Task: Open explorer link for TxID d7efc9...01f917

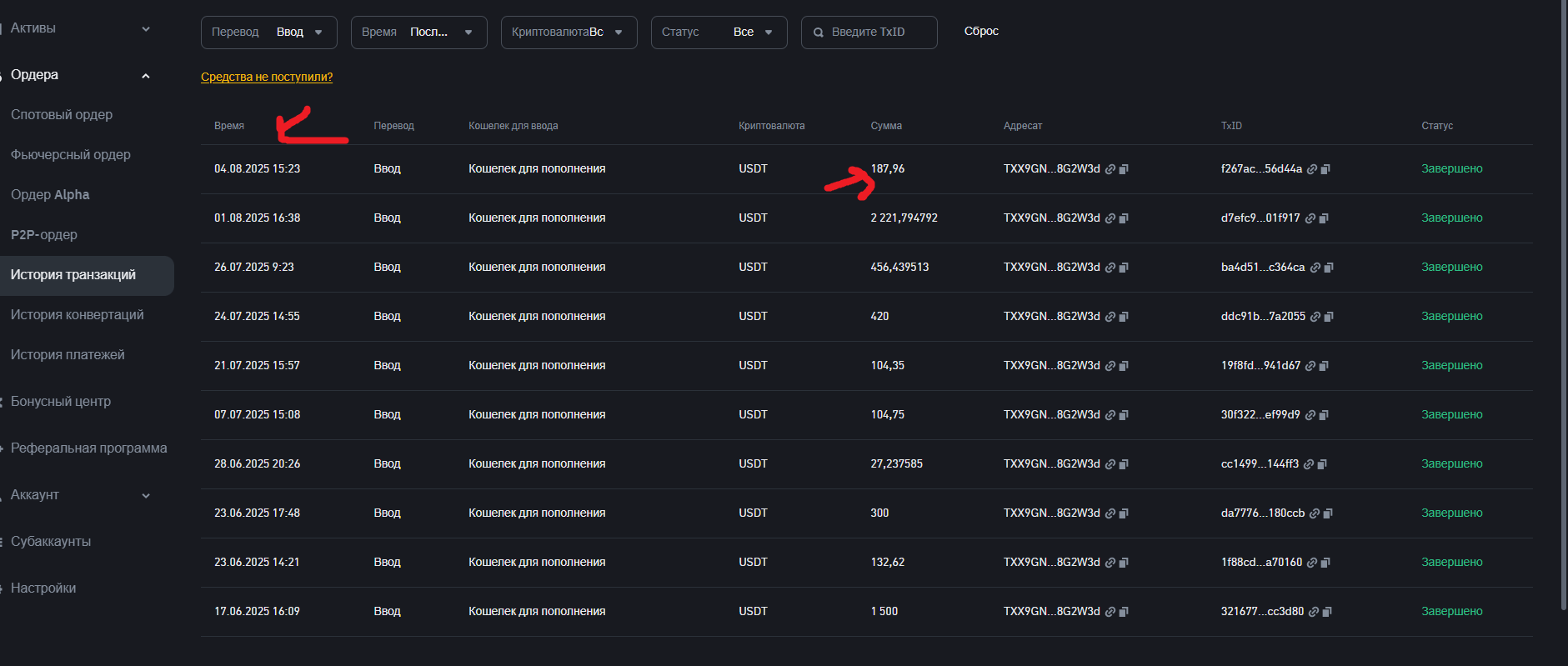Action: point(1310,218)
